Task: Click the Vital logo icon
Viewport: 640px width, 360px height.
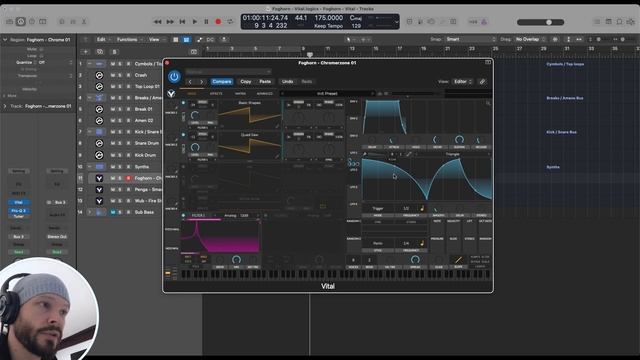Action: [x=171, y=94]
